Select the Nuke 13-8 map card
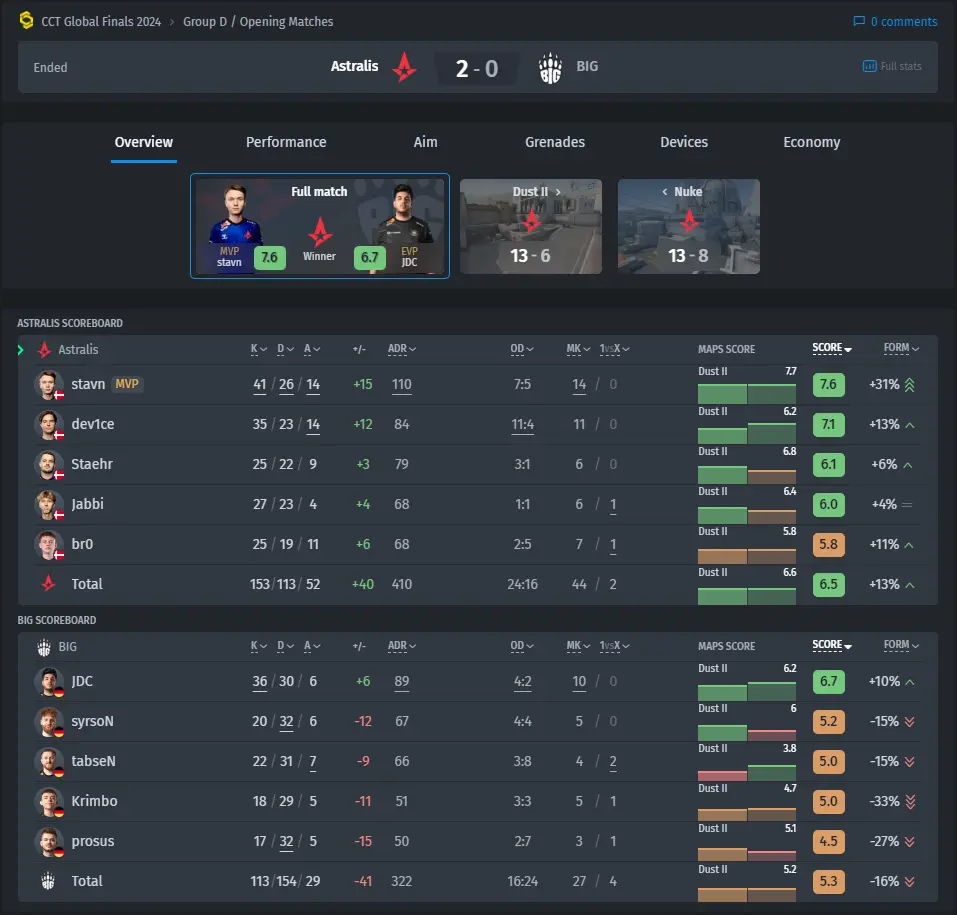The image size is (957, 915). (688, 226)
